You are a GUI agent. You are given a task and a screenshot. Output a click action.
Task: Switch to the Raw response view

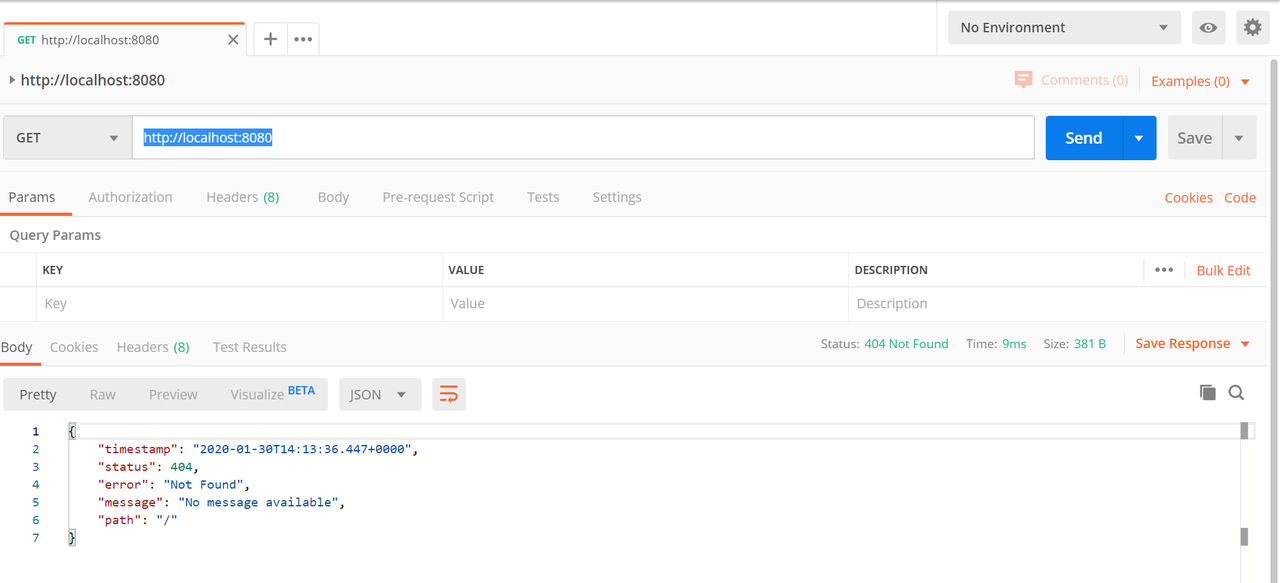point(102,394)
